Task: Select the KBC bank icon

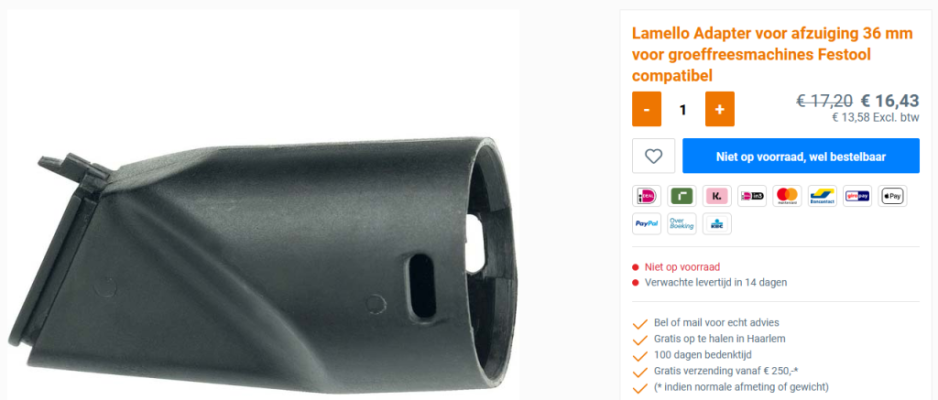Action: pos(717,224)
